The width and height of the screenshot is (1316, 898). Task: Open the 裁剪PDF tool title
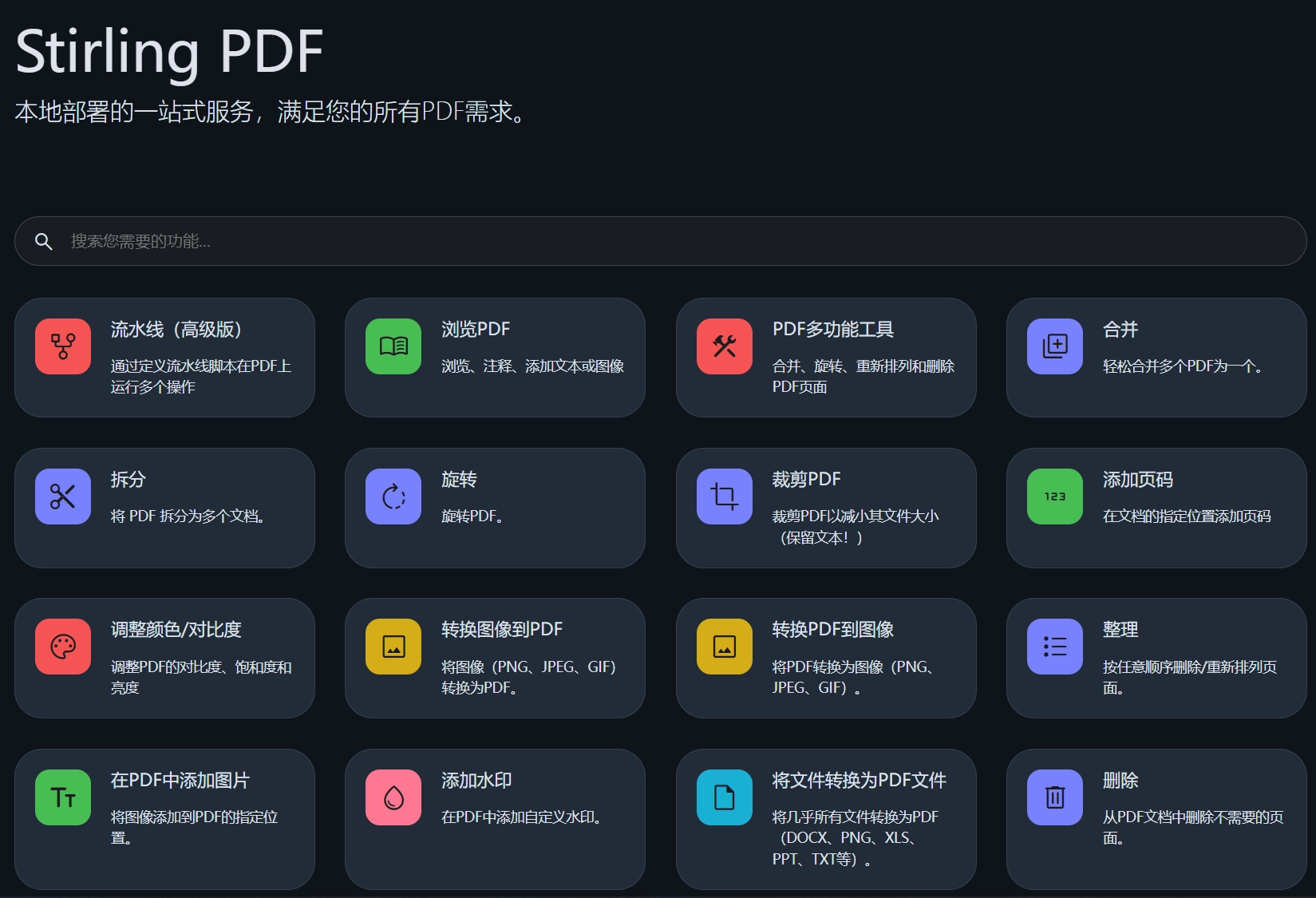[806, 480]
